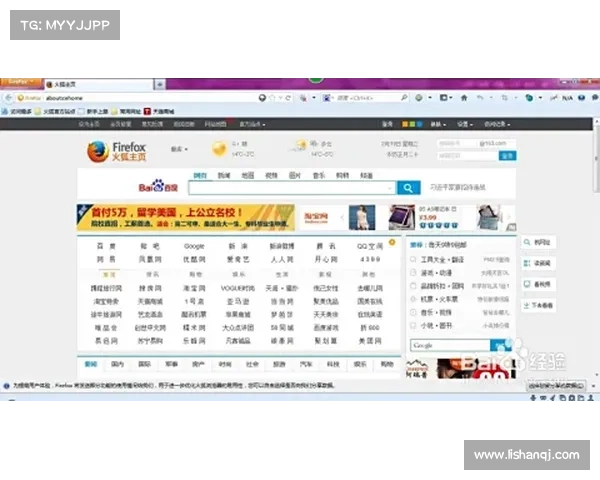The image size is (600, 480).
Task: Open settings gear beside QQ空间
Action: click(392, 242)
